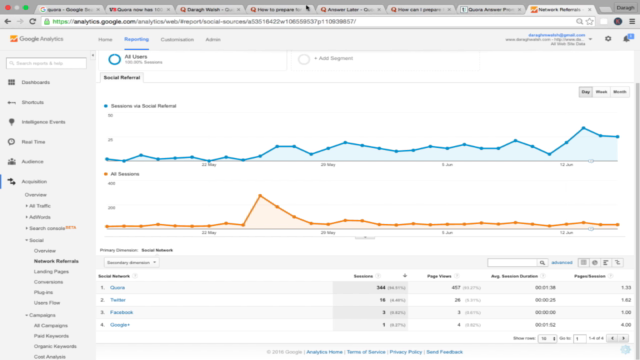Switch to the Answer Later Quora browser tab
Viewport: 640px width, 360px height.
(x=351, y=9)
